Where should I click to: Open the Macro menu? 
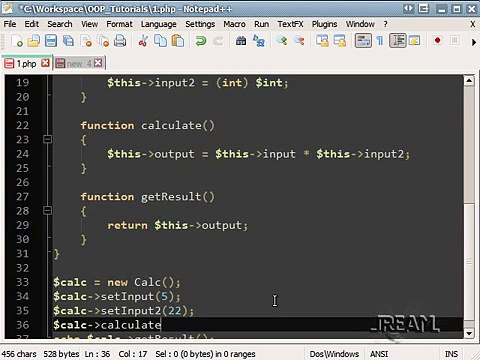point(234,24)
